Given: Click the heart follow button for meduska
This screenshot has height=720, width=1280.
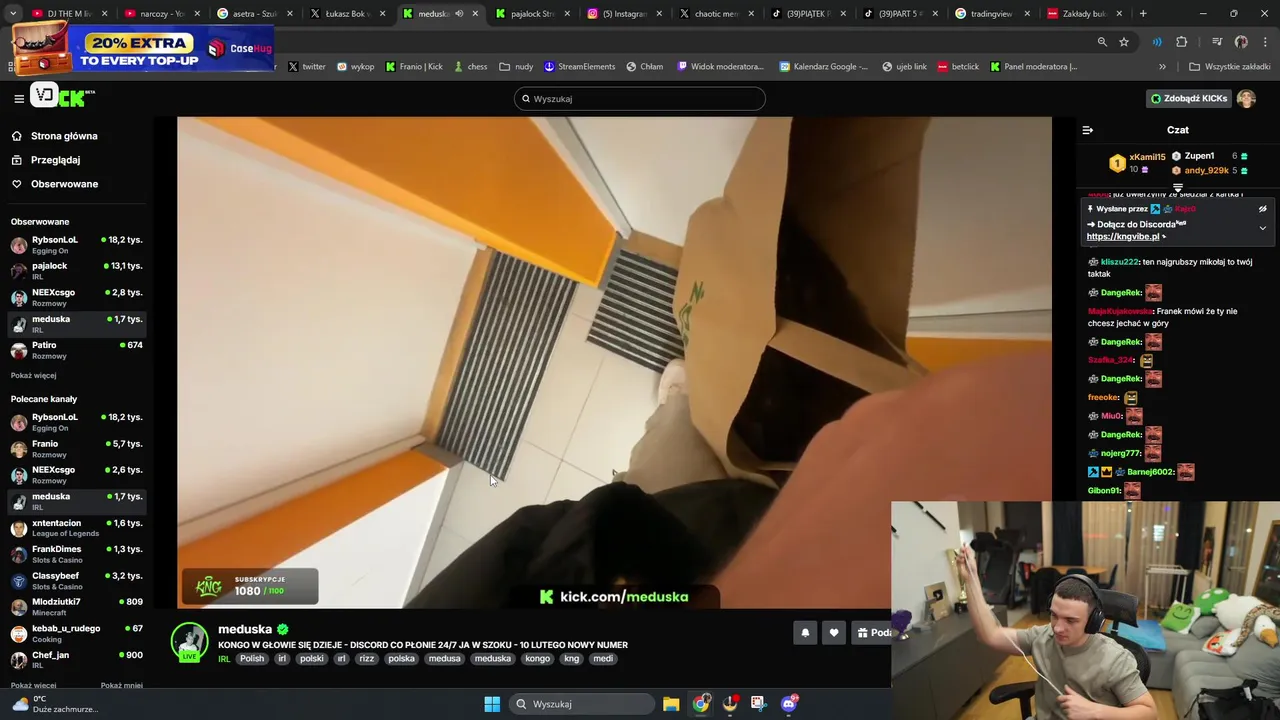Looking at the screenshot, I should 834,632.
